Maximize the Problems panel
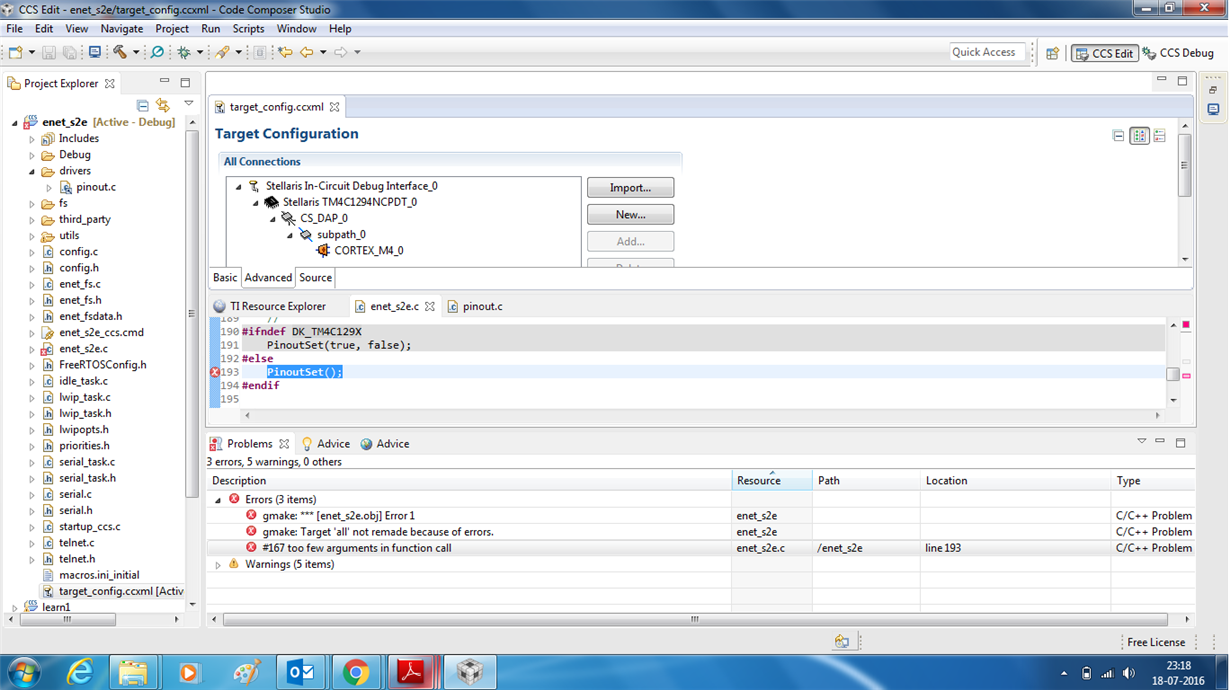The width and height of the screenshot is (1230, 690). point(1180,441)
